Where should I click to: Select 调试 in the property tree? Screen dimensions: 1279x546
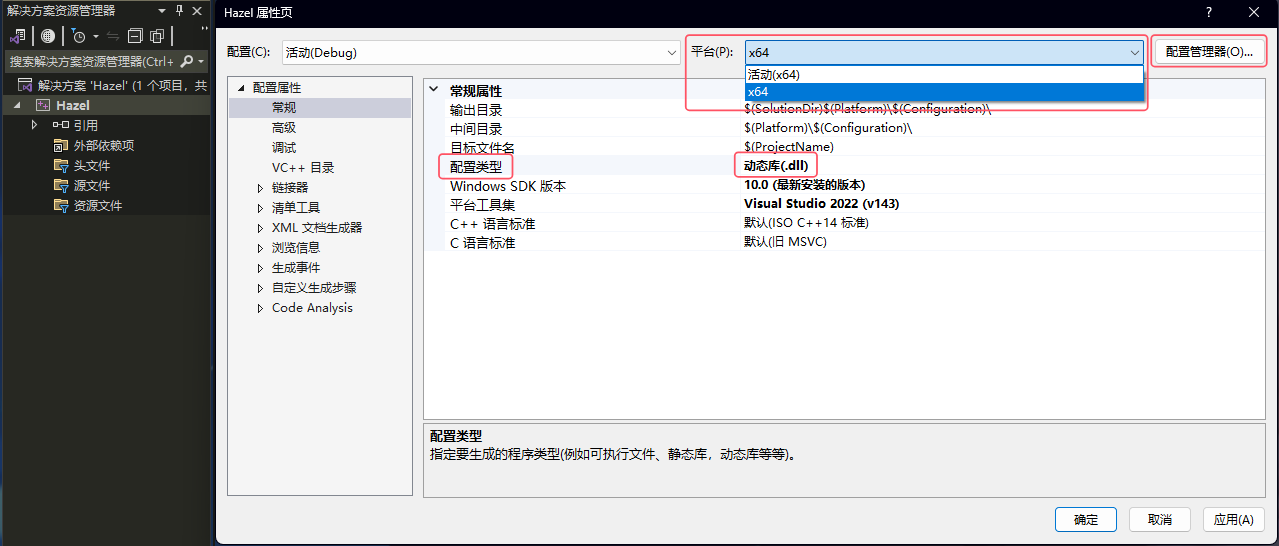click(x=284, y=148)
